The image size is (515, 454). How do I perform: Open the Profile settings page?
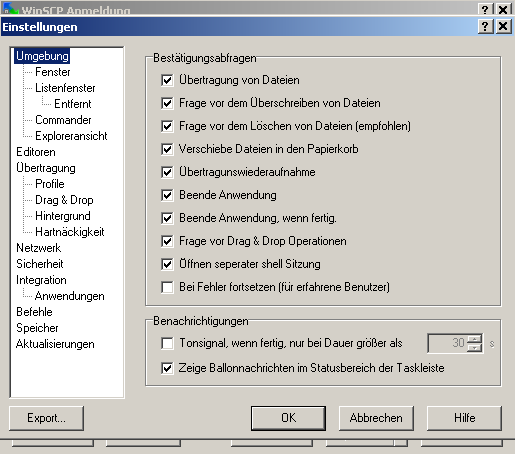pos(50,184)
